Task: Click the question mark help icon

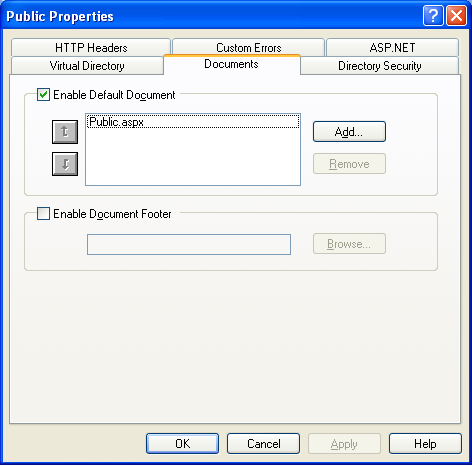Action: click(x=433, y=15)
